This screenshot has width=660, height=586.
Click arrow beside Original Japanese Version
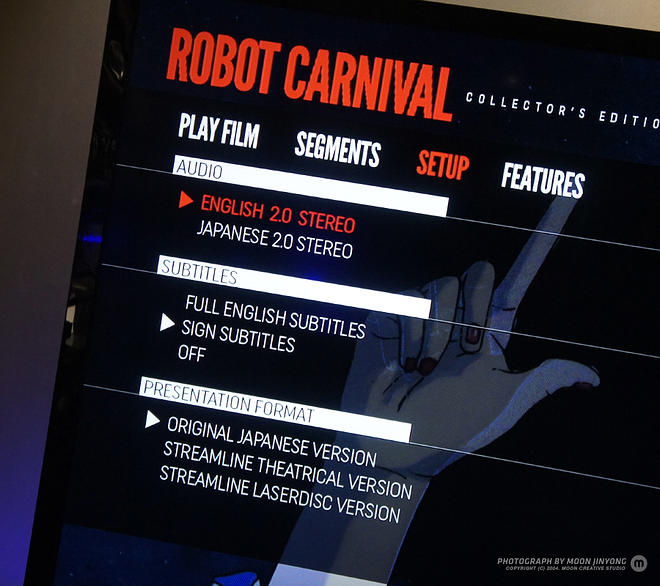click(x=152, y=420)
